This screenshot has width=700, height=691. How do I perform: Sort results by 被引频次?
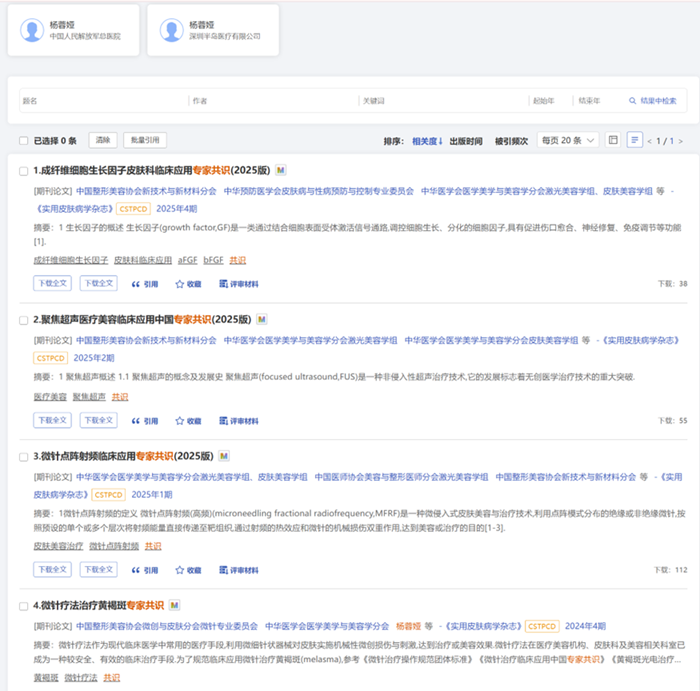pos(511,141)
